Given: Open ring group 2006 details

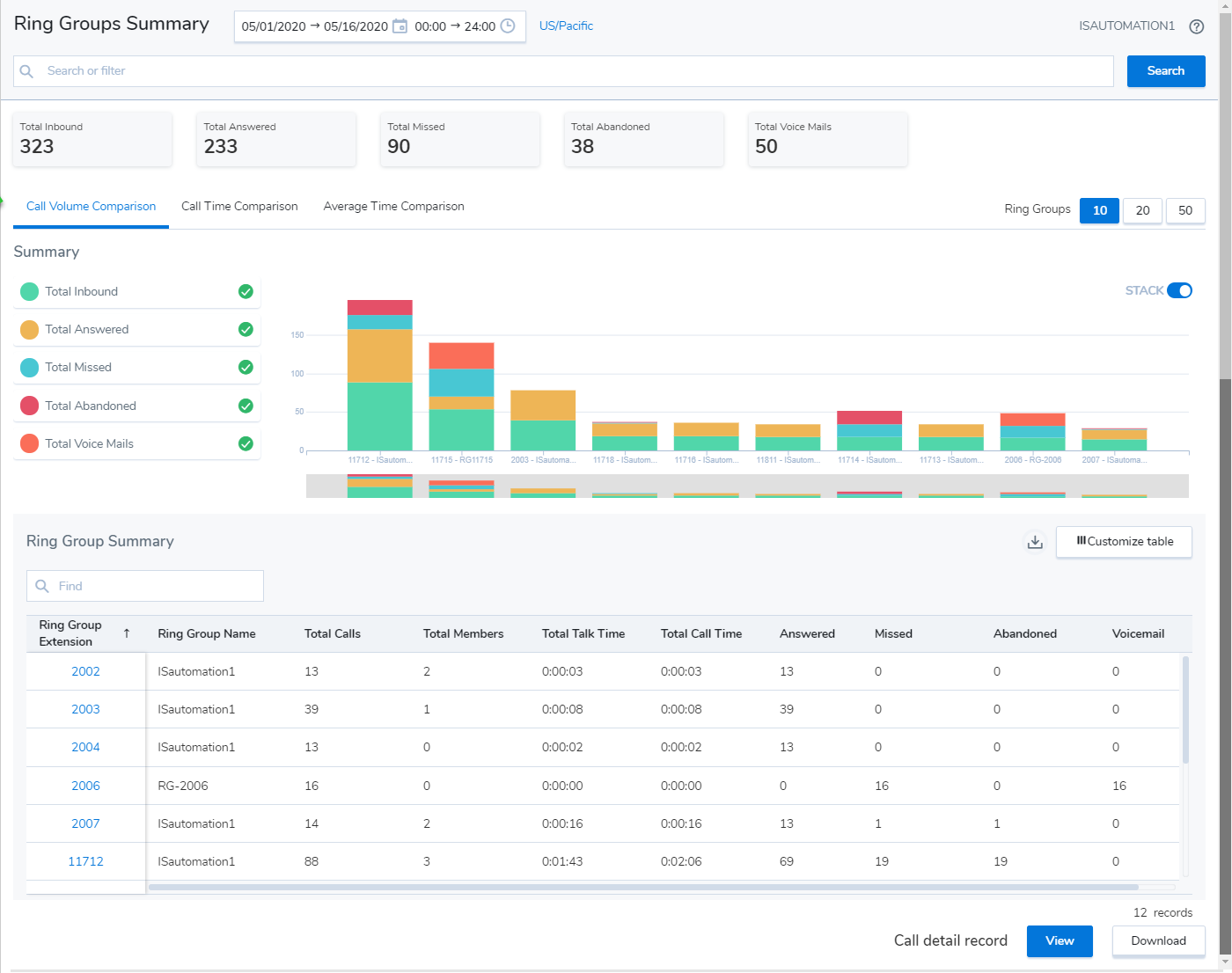Looking at the screenshot, I should point(85,785).
